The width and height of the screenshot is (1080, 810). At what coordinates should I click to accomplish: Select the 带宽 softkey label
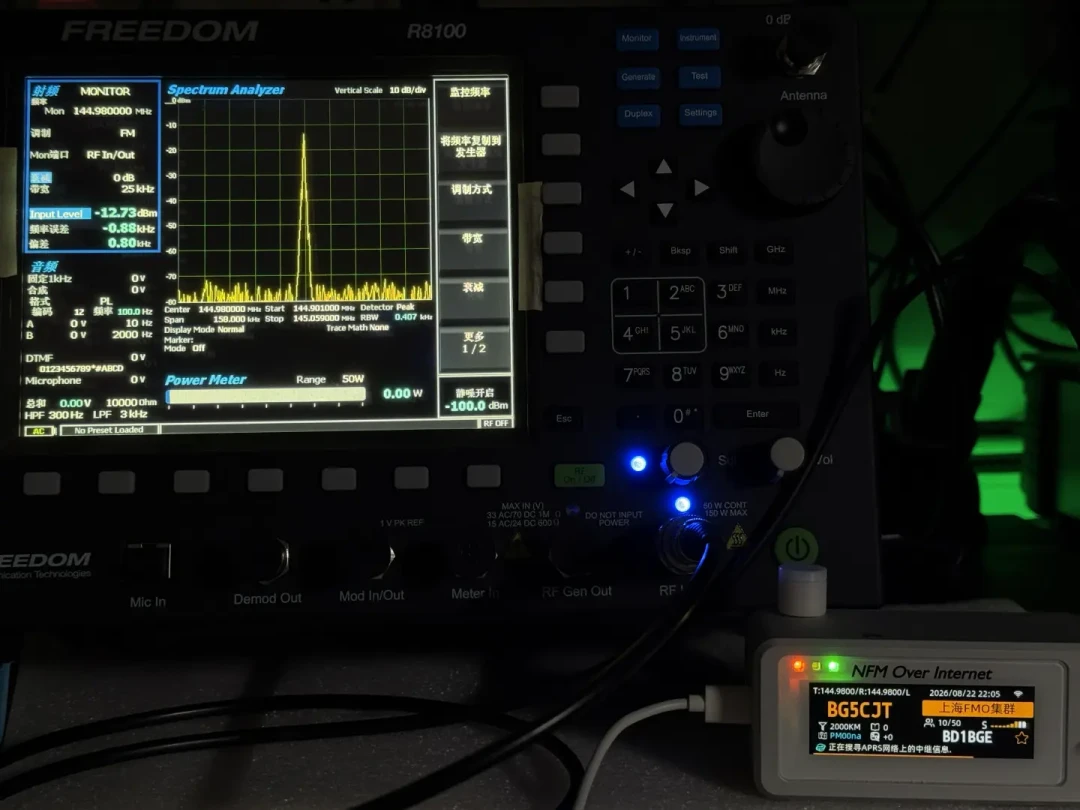pyautogui.click(x=472, y=238)
